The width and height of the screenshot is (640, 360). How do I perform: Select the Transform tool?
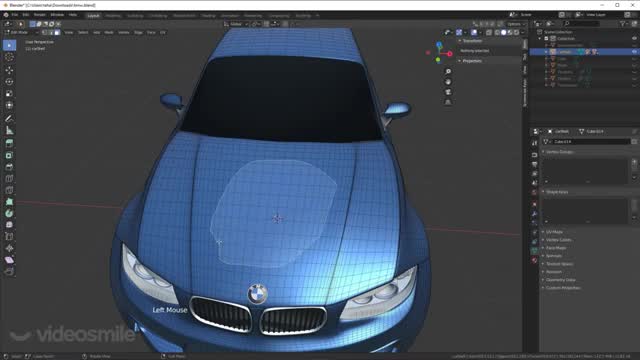tap(9, 105)
